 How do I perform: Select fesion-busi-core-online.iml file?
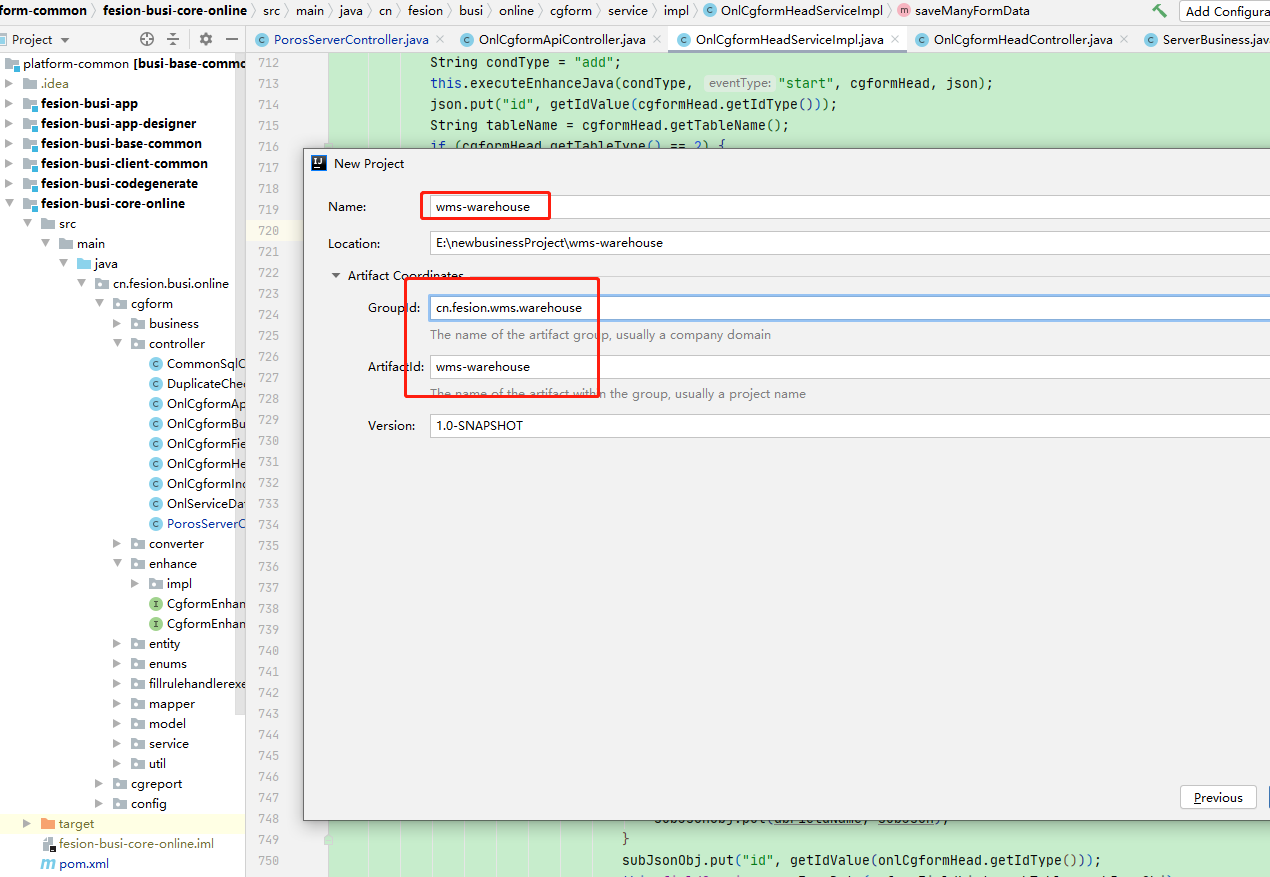pos(136,843)
